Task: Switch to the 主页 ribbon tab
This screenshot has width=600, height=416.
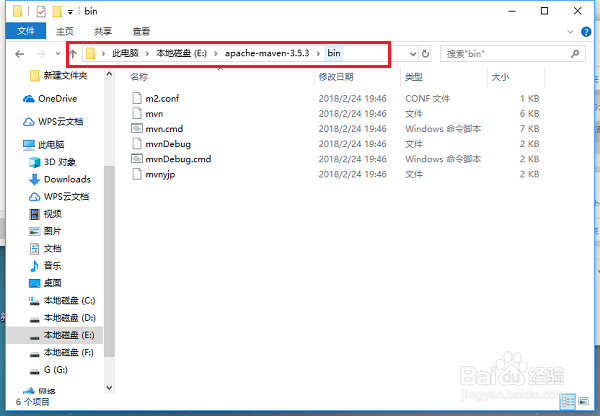Action: pyautogui.click(x=65, y=31)
